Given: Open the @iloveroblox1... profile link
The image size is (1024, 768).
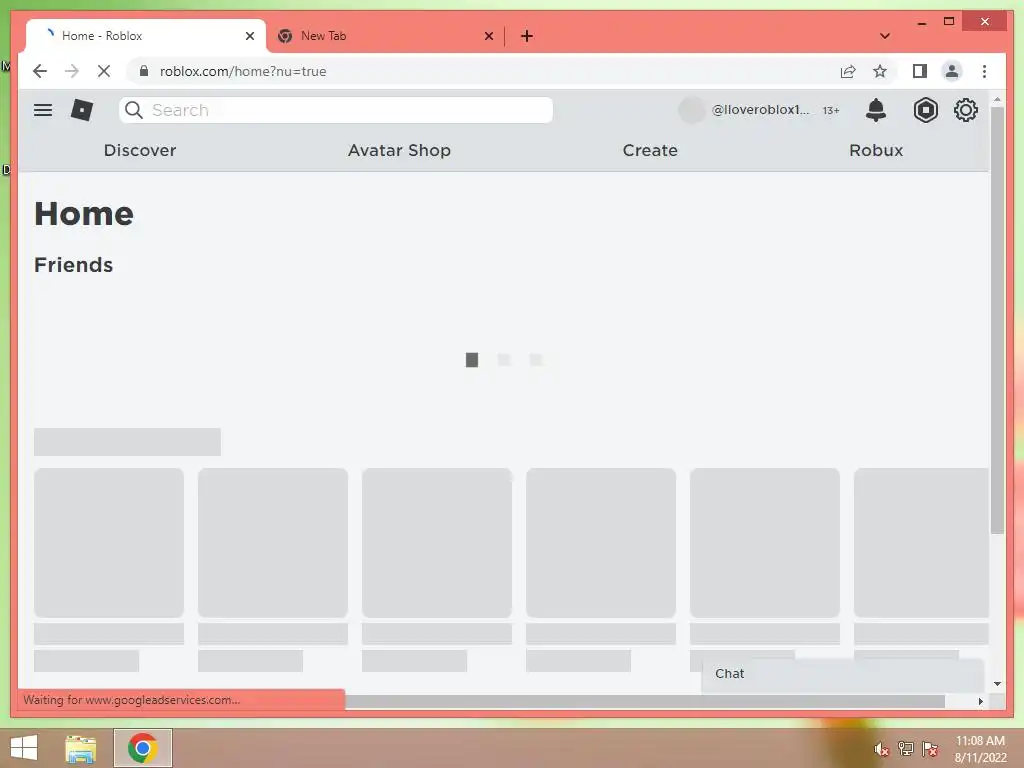Looking at the screenshot, I should (760, 110).
